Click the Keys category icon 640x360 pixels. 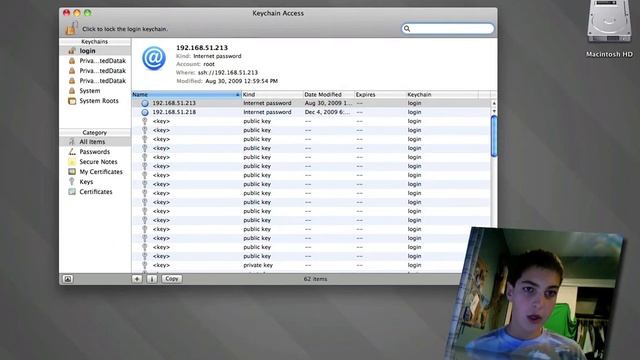[x=72, y=182]
